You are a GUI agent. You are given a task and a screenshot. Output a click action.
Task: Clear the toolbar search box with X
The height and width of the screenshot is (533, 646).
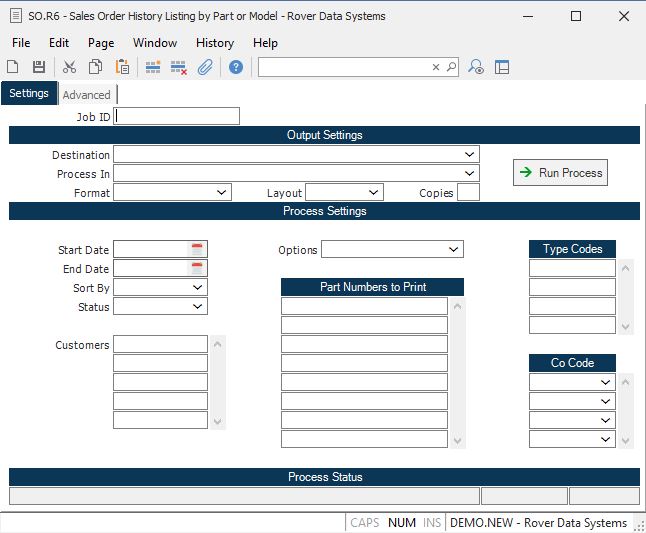pos(436,67)
